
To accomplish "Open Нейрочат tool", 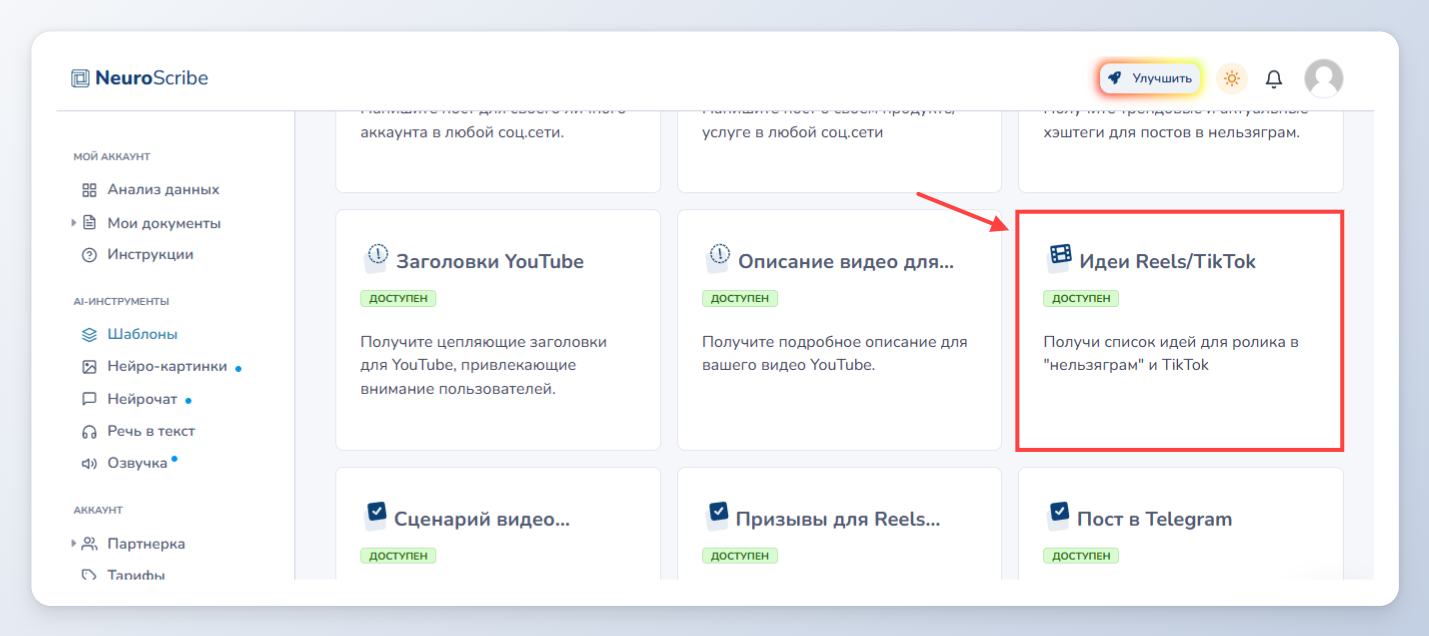I will point(142,399).
